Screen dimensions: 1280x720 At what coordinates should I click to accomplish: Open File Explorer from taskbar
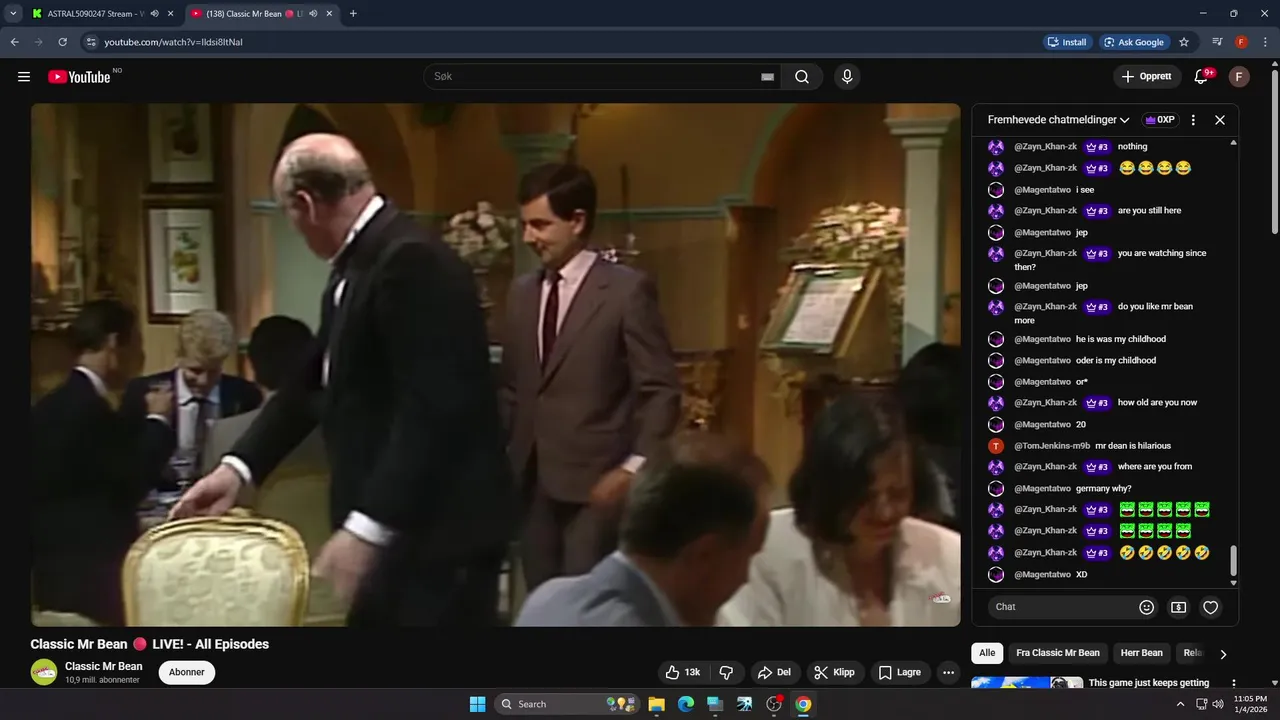click(657, 704)
